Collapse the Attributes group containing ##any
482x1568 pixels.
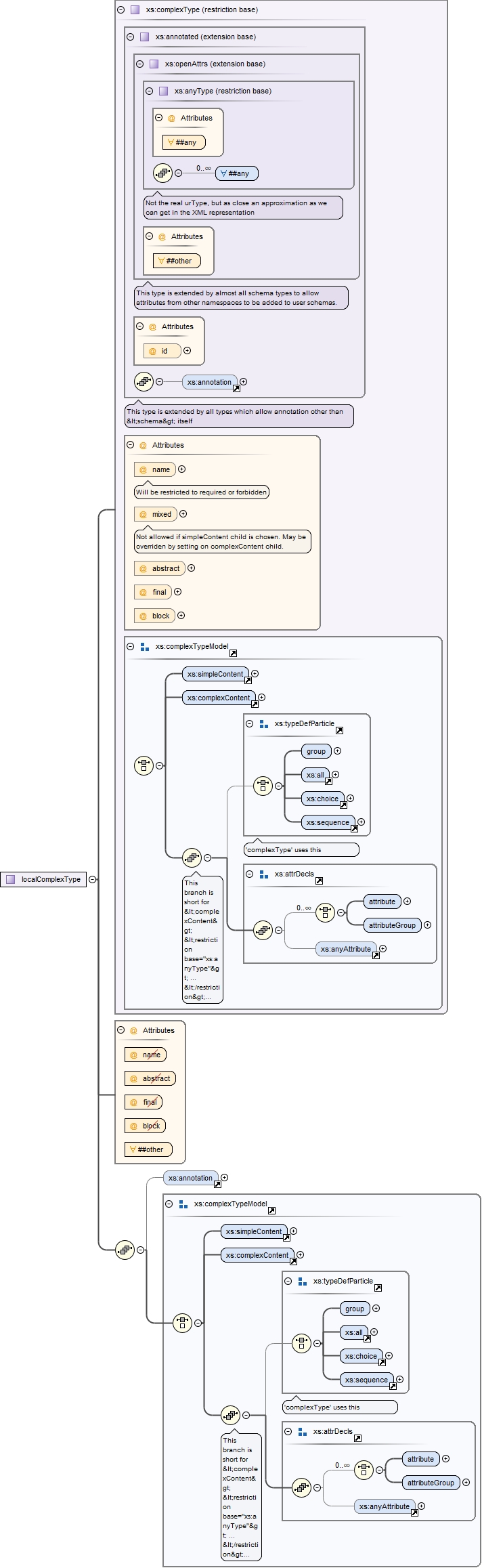[x=158, y=118]
